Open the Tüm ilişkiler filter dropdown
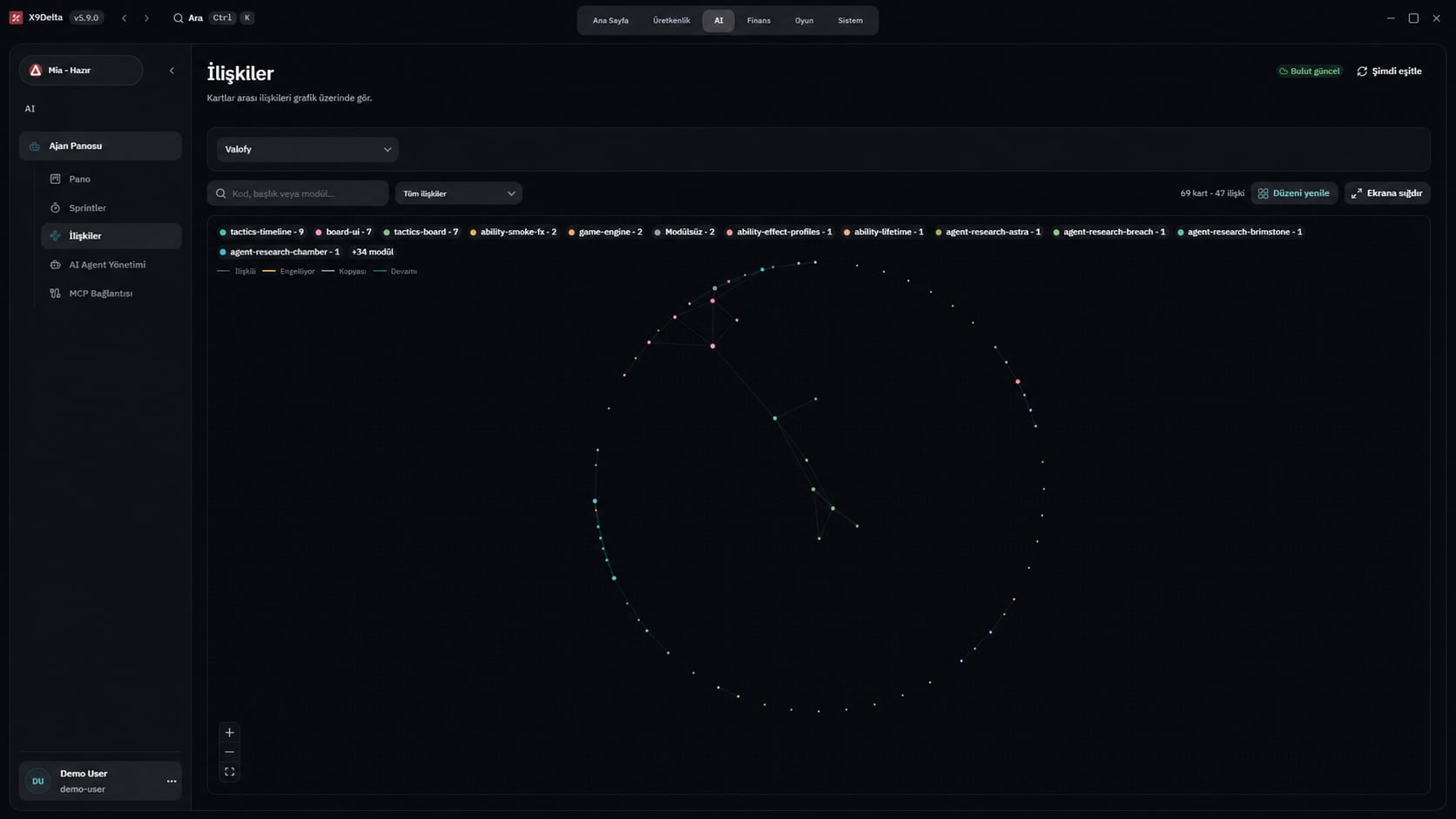Image resolution: width=1456 pixels, height=819 pixels. [x=459, y=193]
